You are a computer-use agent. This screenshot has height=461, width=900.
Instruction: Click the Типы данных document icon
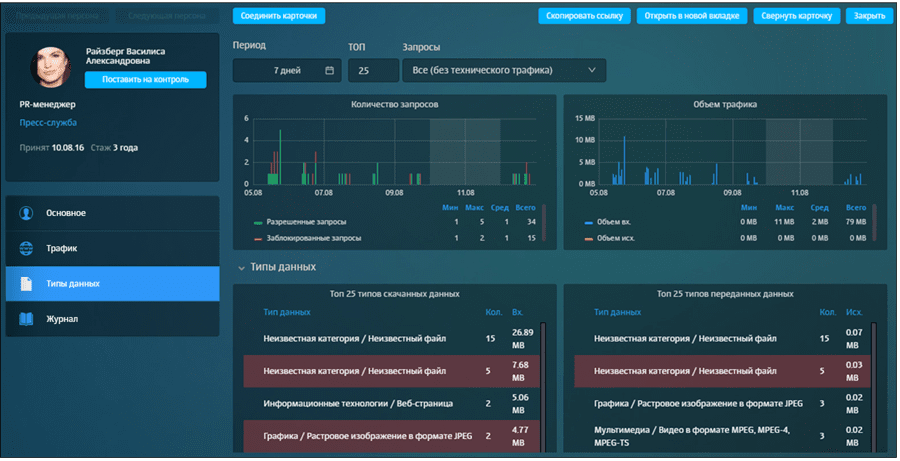pyautogui.click(x=26, y=284)
